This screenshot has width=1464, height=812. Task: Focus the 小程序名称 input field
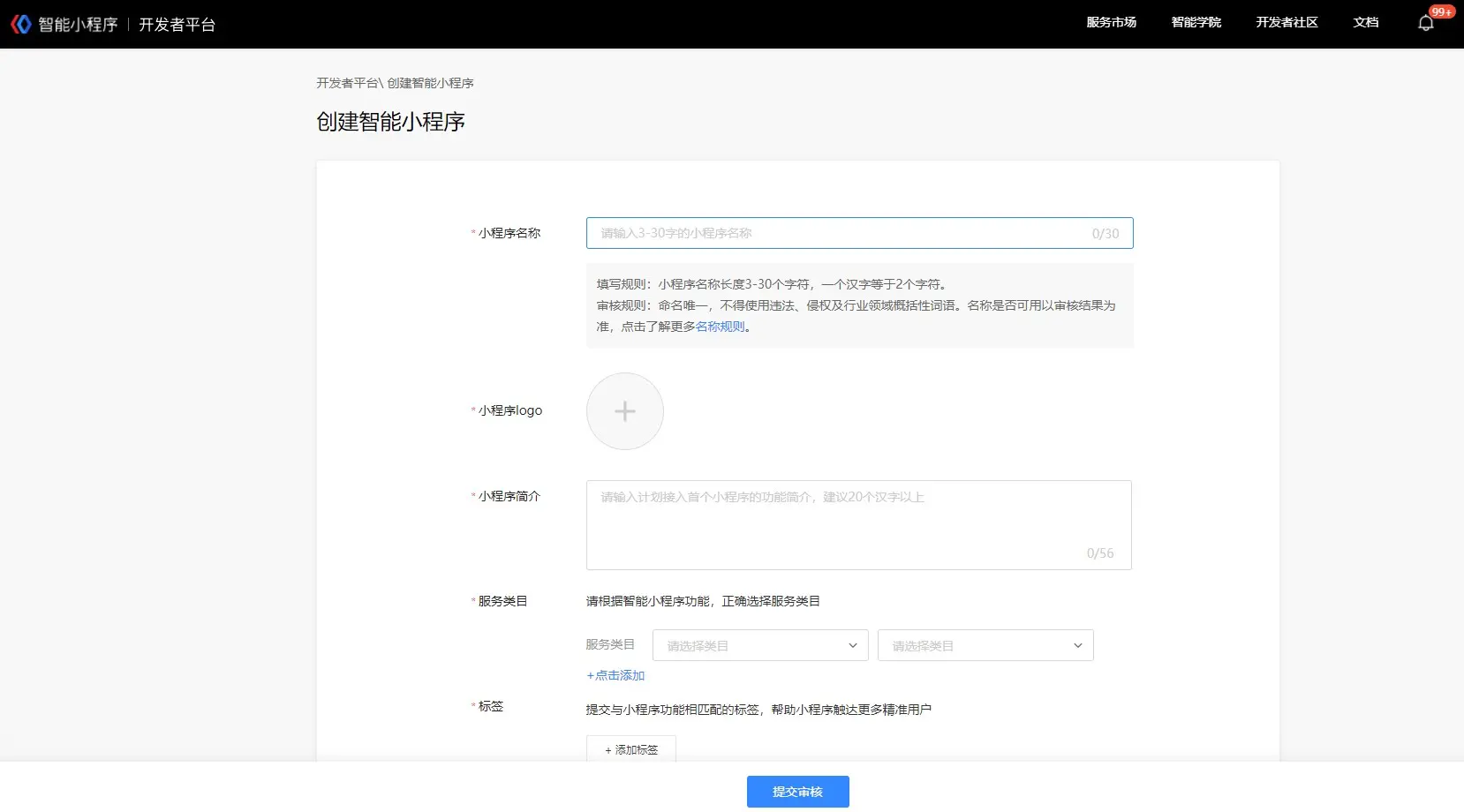pyautogui.click(x=839, y=233)
